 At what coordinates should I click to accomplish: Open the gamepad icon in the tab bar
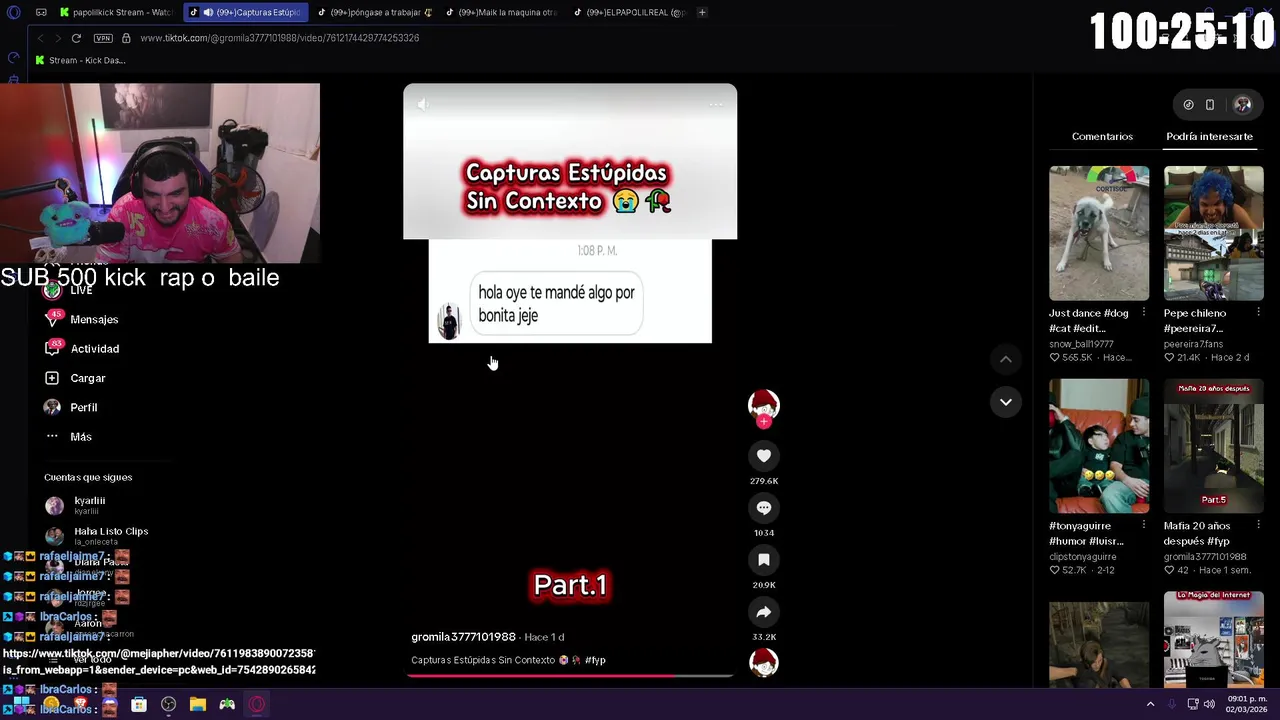[41, 12]
